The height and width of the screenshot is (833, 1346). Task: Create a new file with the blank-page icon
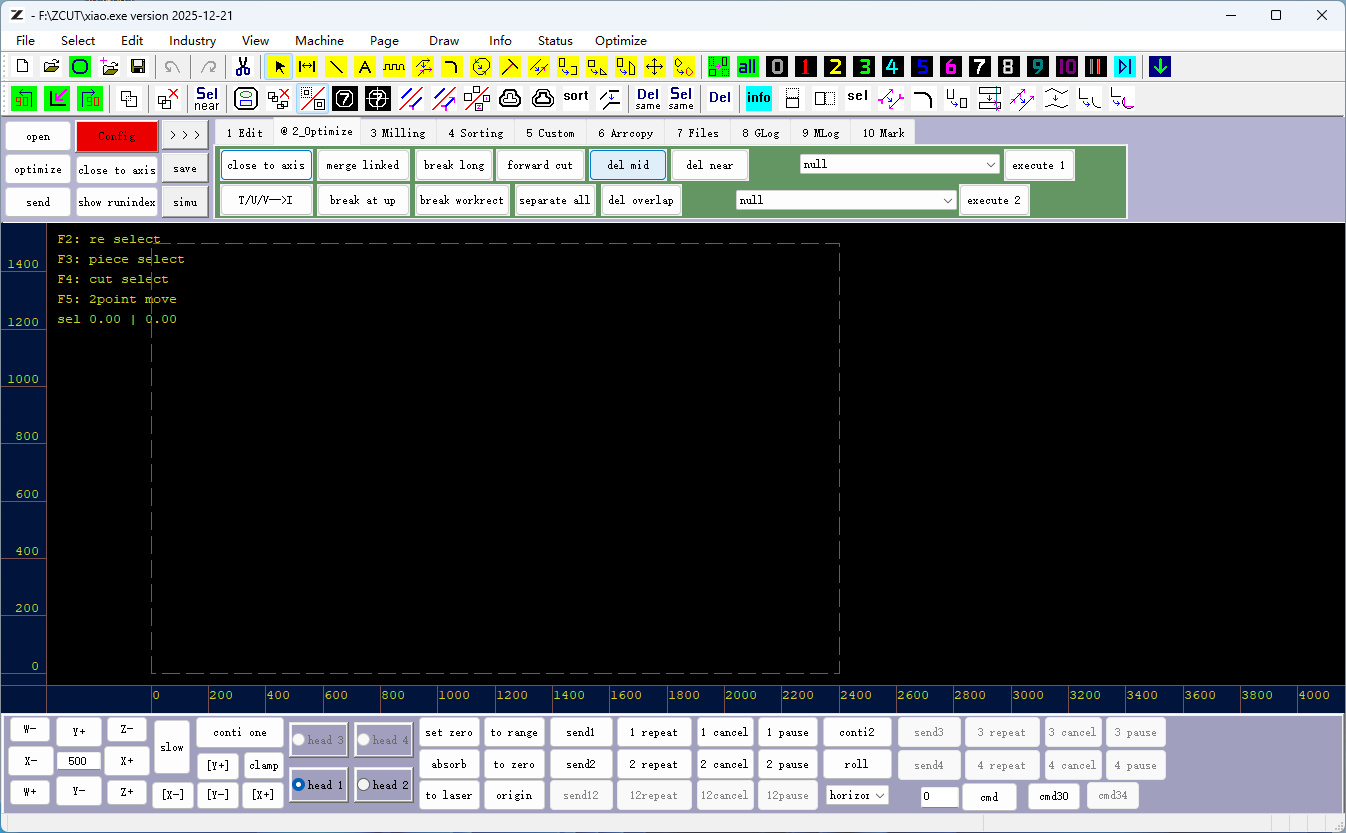[23, 67]
